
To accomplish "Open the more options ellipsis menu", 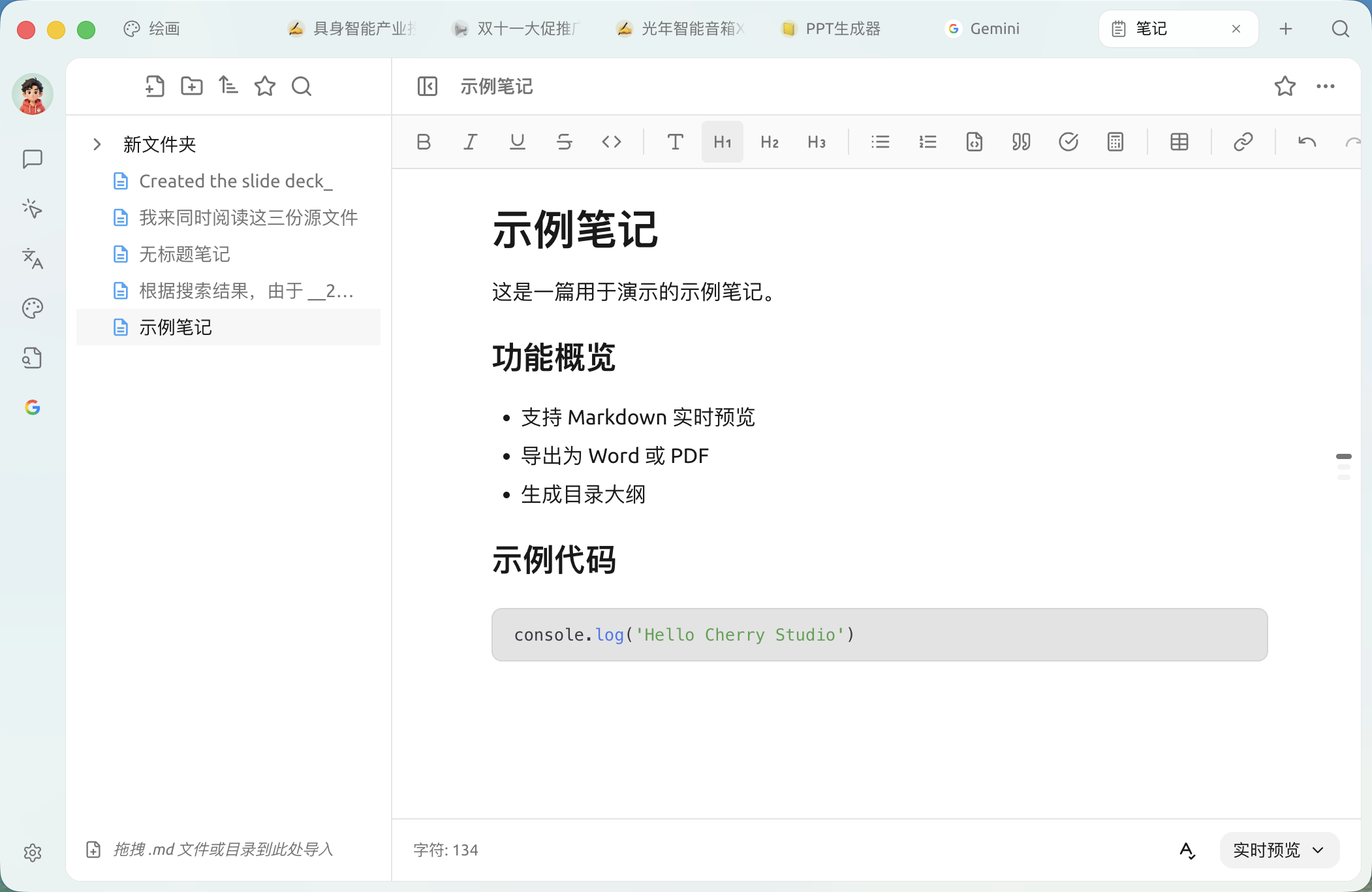I will tap(1326, 86).
